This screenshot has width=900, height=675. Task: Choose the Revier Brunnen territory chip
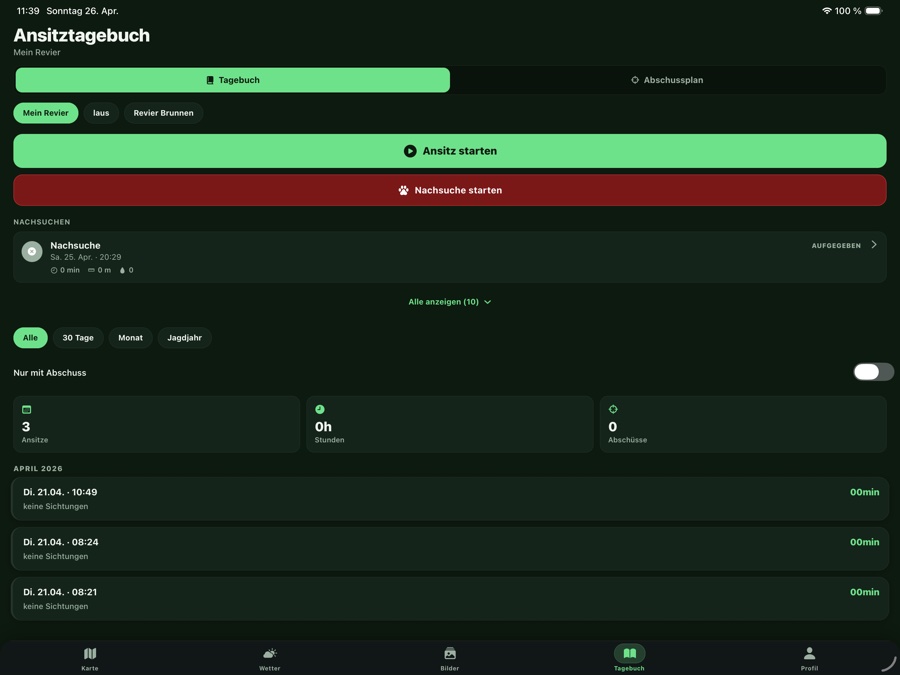[164, 113]
